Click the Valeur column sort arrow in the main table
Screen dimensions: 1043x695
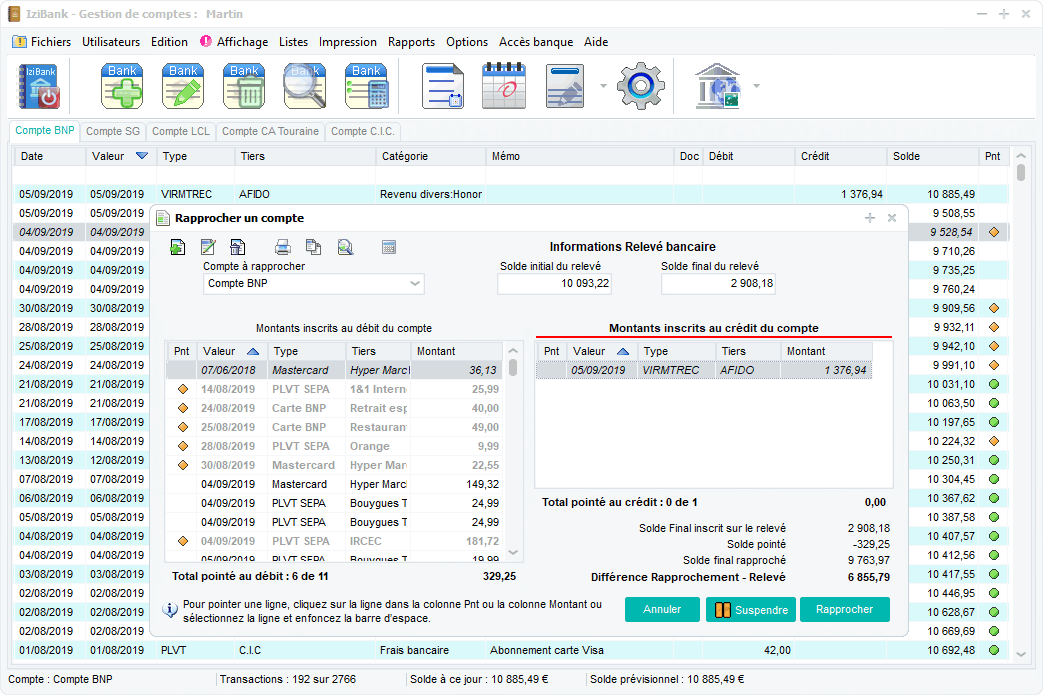click(x=141, y=156)
